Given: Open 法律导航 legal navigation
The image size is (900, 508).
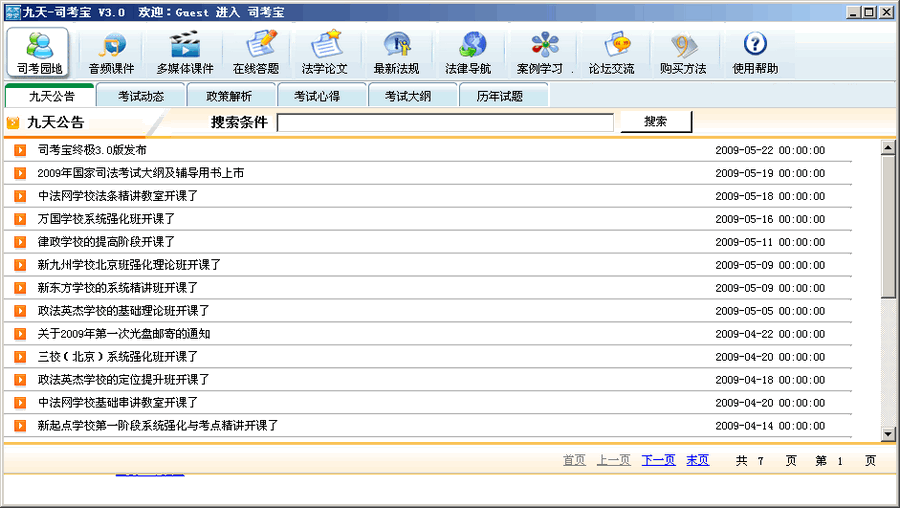Looking at the screenshot, I should pyautogui.click(x=468, y=52).
